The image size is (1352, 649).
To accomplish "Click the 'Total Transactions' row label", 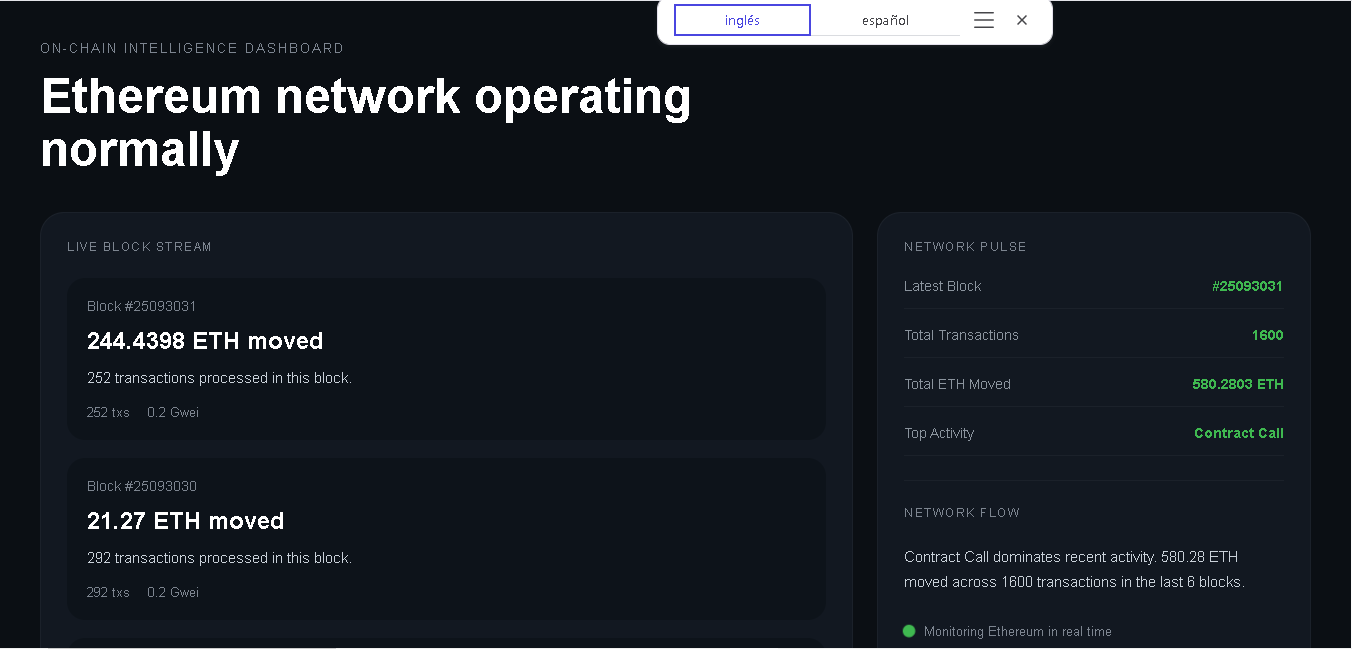I will (961, 335).
